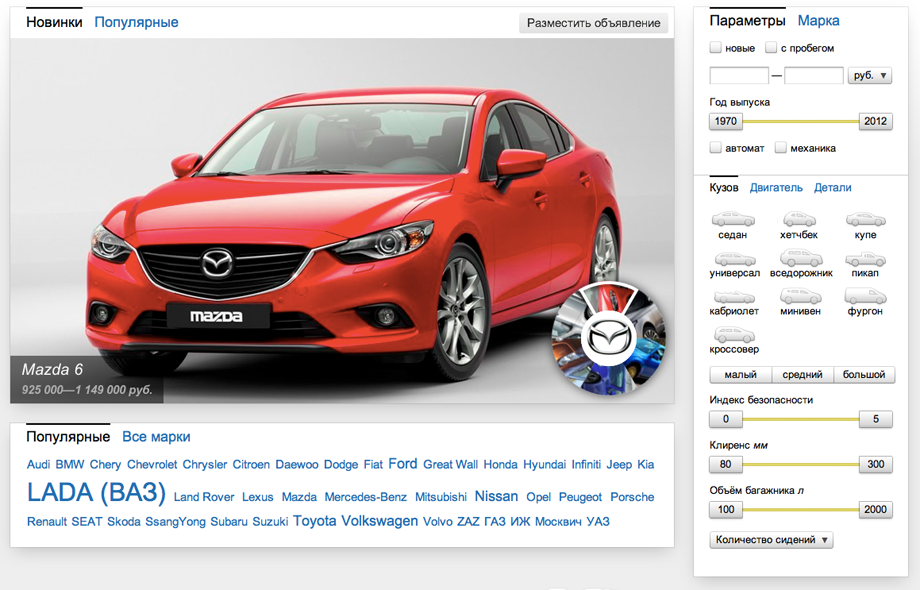
Task: Check the автомат transmission box
Action: click(715, 148)
